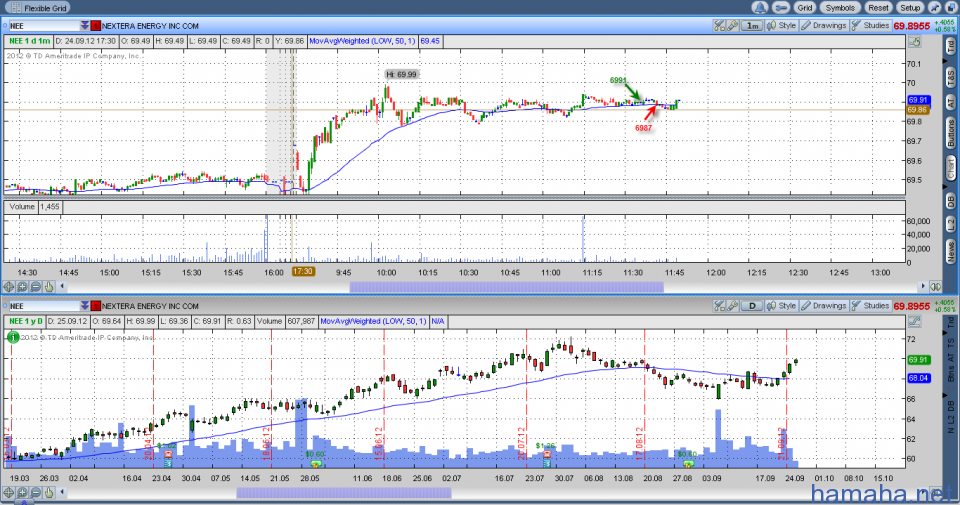Open the Trd tab on upper right sidebar
The width and height of the screenshot is (960, 505).
951,46
